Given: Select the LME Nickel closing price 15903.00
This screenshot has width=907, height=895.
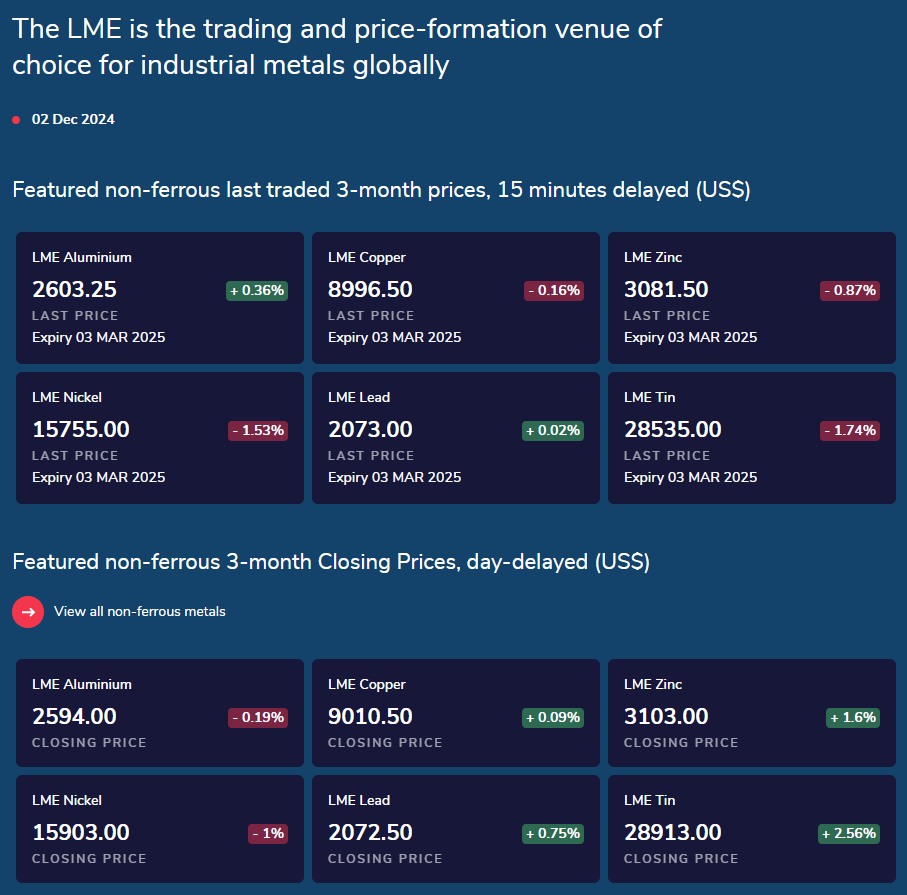Looking at the screenshot, I should click(81, 833).
